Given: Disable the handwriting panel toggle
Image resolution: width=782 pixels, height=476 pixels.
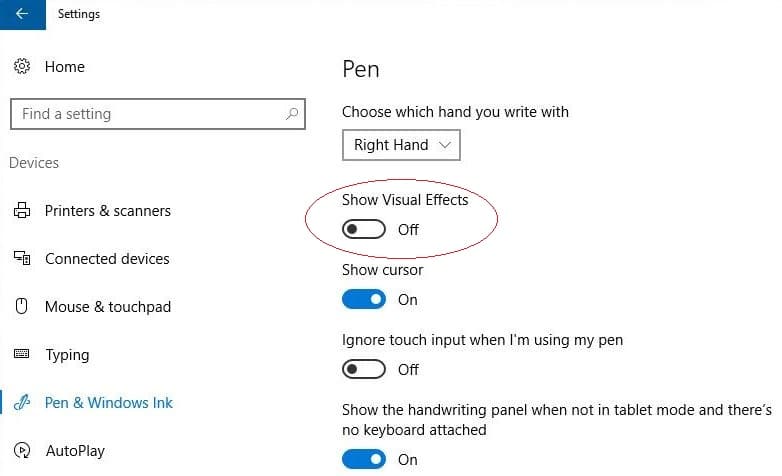Looking at the screenshot, I should click(x=364, y=459).
